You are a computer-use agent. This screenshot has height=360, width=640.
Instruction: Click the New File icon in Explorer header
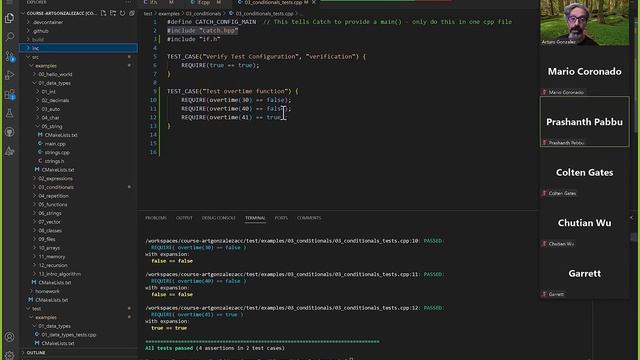[104, 13]
